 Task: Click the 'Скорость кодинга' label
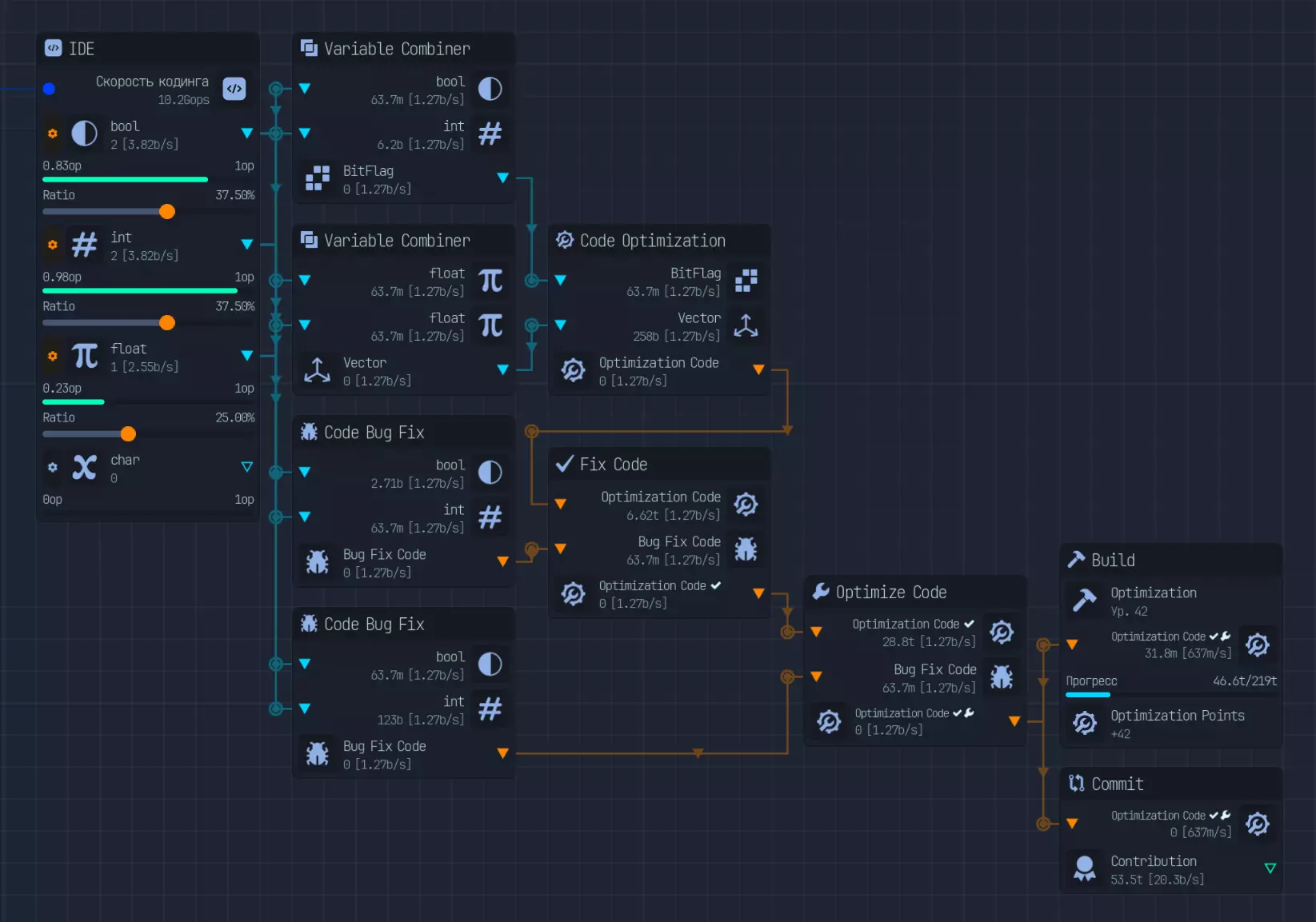[152, 82]
